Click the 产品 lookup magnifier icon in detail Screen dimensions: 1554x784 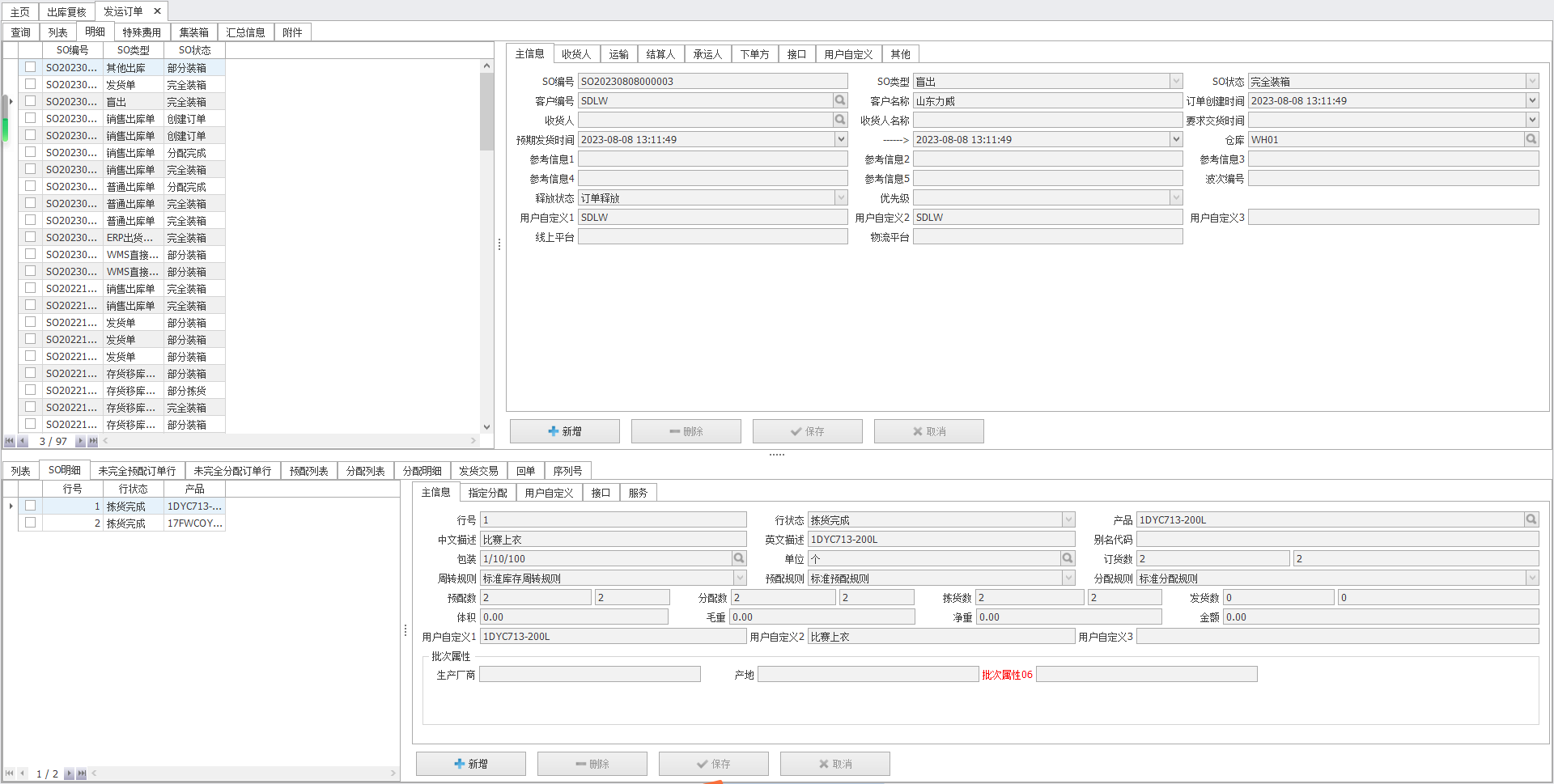1531,519
